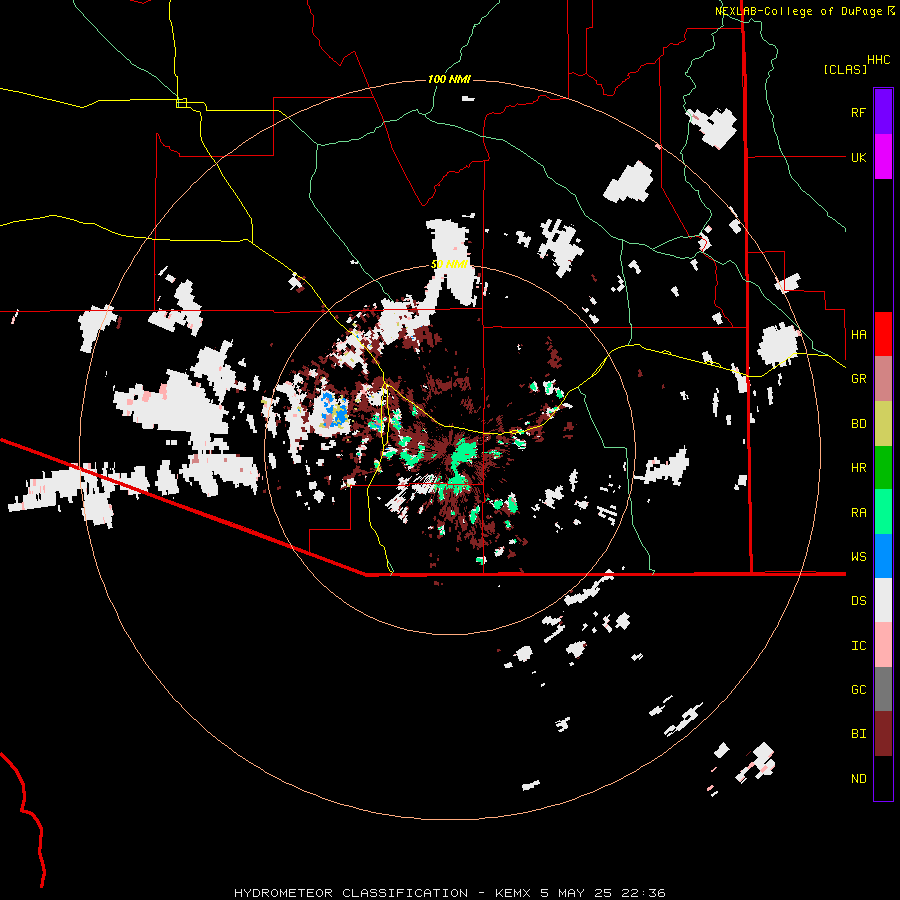Click the HA red legend swatch
Viewport: 900px width, 900px height.
click(x=883, y=334)
